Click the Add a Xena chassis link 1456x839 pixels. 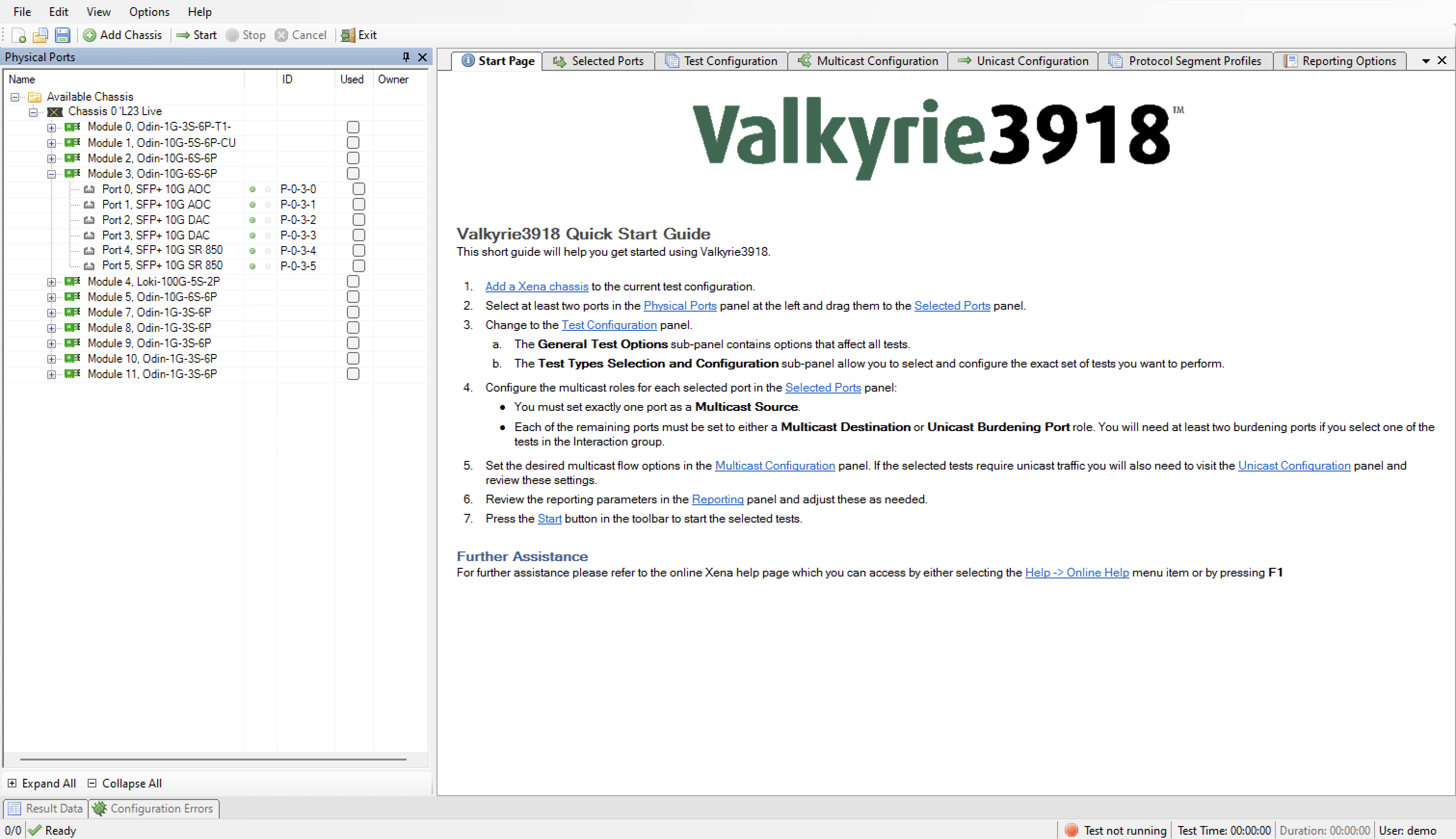pyautogui.click(x=536, y=287)
